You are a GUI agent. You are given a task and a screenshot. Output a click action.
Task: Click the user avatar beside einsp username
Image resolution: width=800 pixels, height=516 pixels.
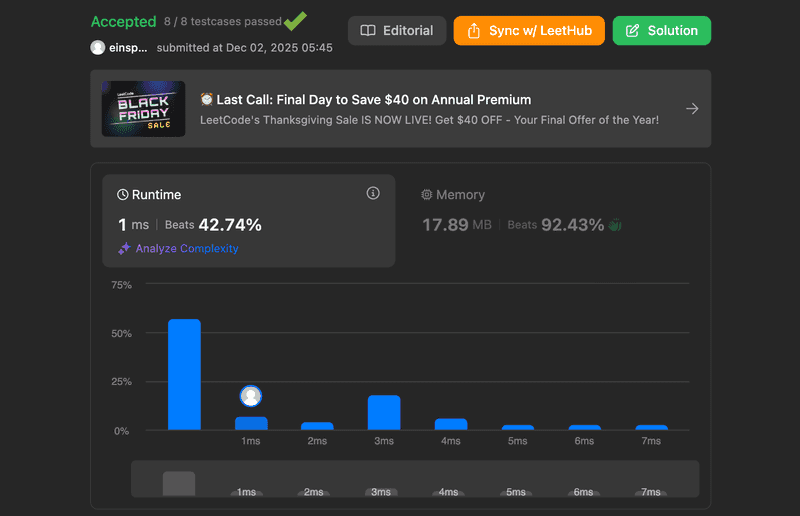click(x=97, y=47)
